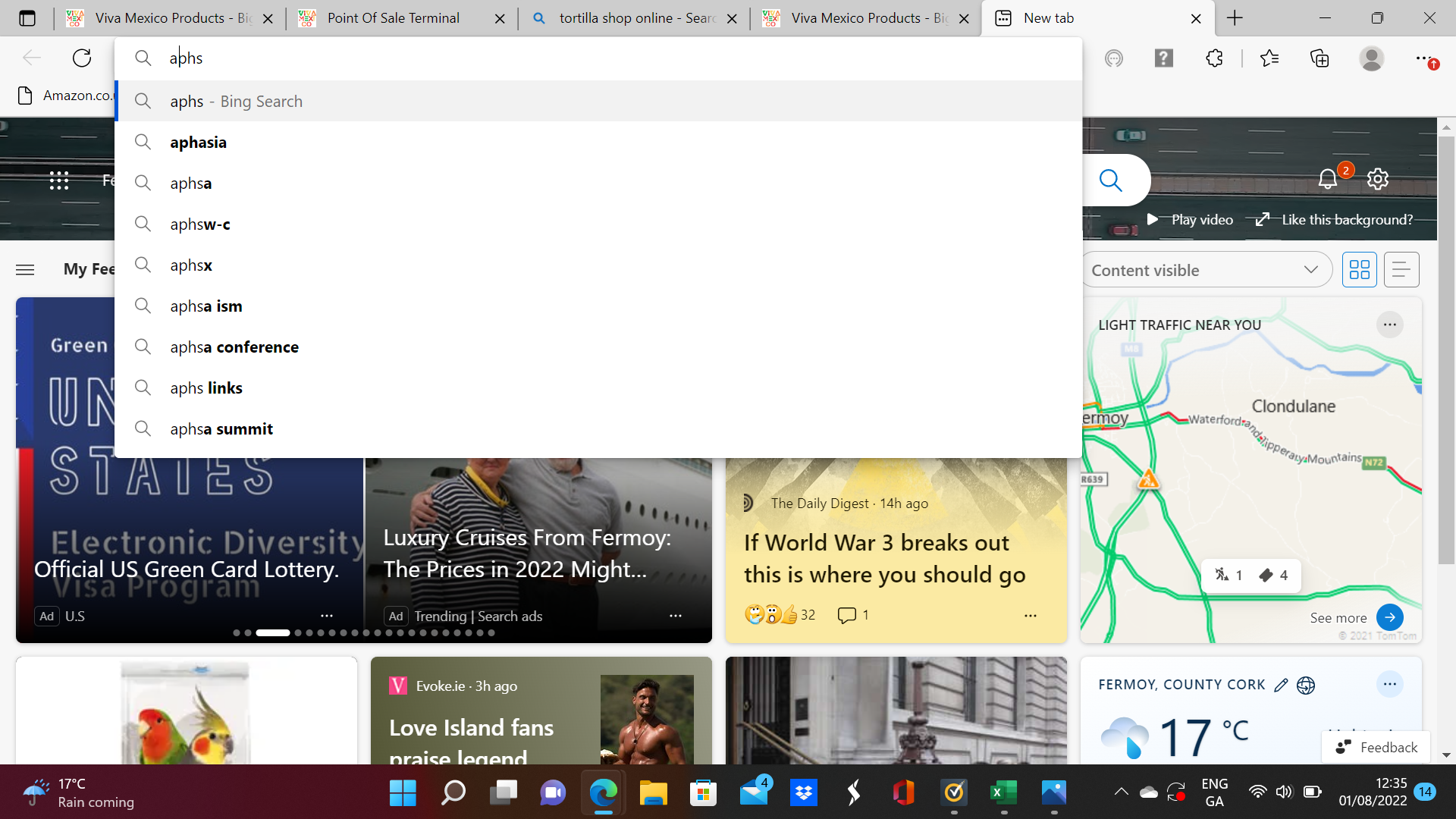Open the Favorites star icon
This screenshot has height=819, width=1456.
[x=1269, y=58]
